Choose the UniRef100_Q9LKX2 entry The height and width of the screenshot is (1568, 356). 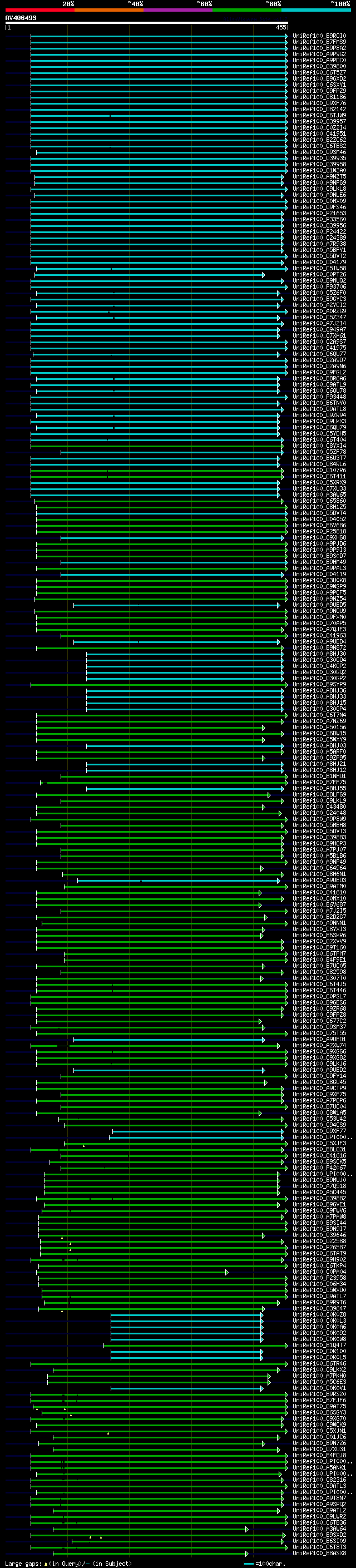(x=319, y=1369)
